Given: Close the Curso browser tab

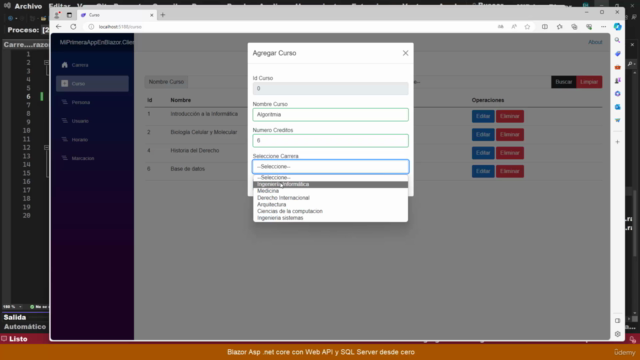Looking at the screenshot, I should pos(151,15).
